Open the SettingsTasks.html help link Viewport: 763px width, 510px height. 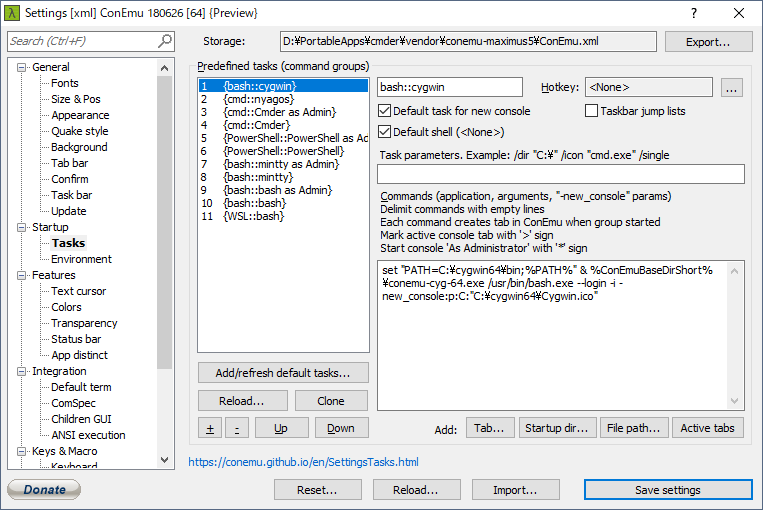pos(303,462)
